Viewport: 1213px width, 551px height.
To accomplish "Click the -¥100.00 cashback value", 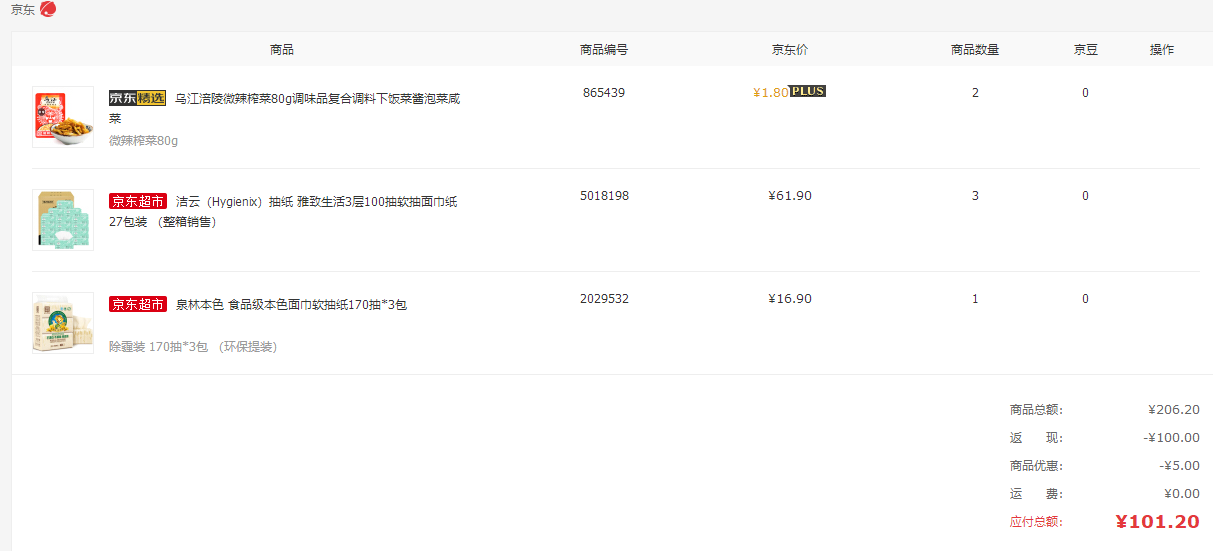I will pyautogui.click(x=1171, y=437).
